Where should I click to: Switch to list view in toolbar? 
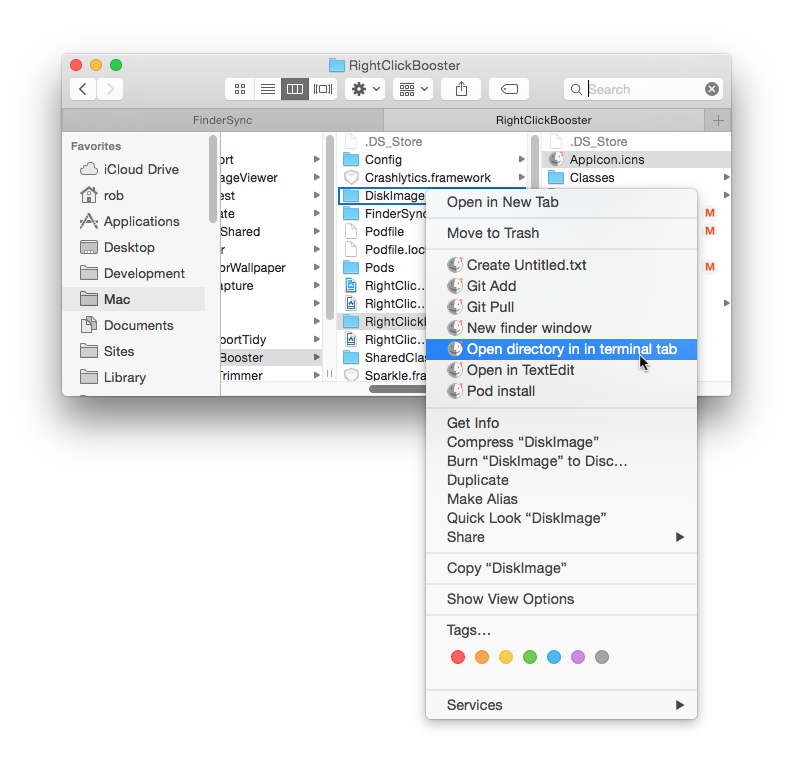coord(268,89)
